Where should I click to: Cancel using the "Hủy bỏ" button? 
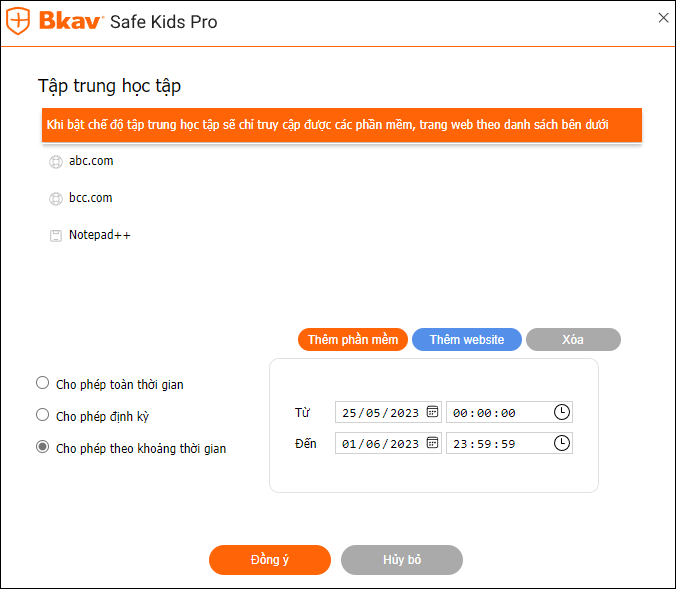tap(402, 560)
